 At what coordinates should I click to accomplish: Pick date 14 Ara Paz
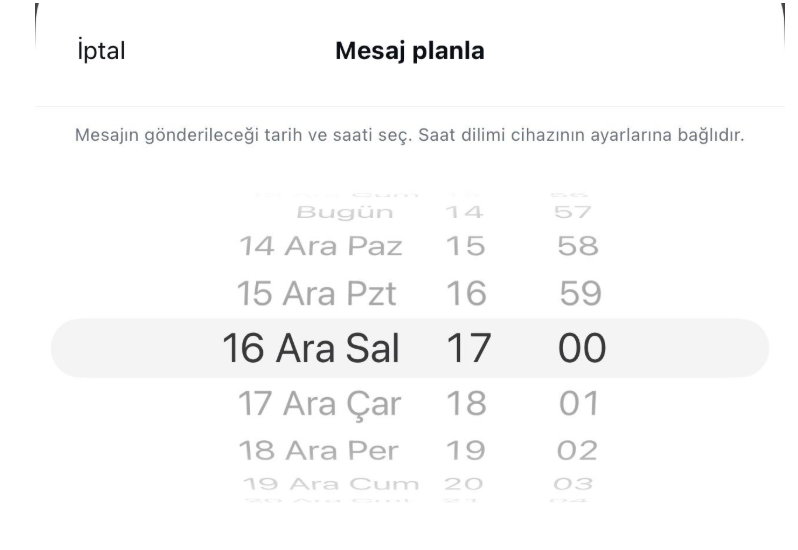pos(320,248)
